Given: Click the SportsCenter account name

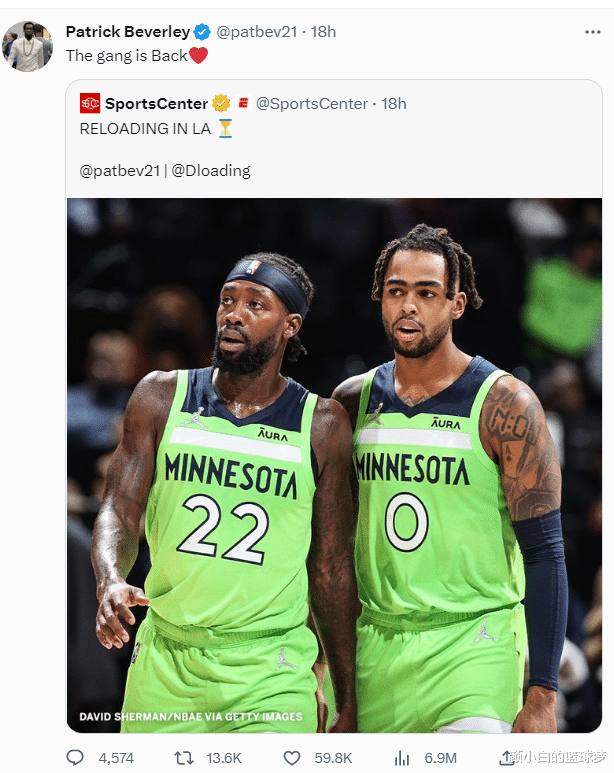Looking at the screenshot, I should (156, 104).
